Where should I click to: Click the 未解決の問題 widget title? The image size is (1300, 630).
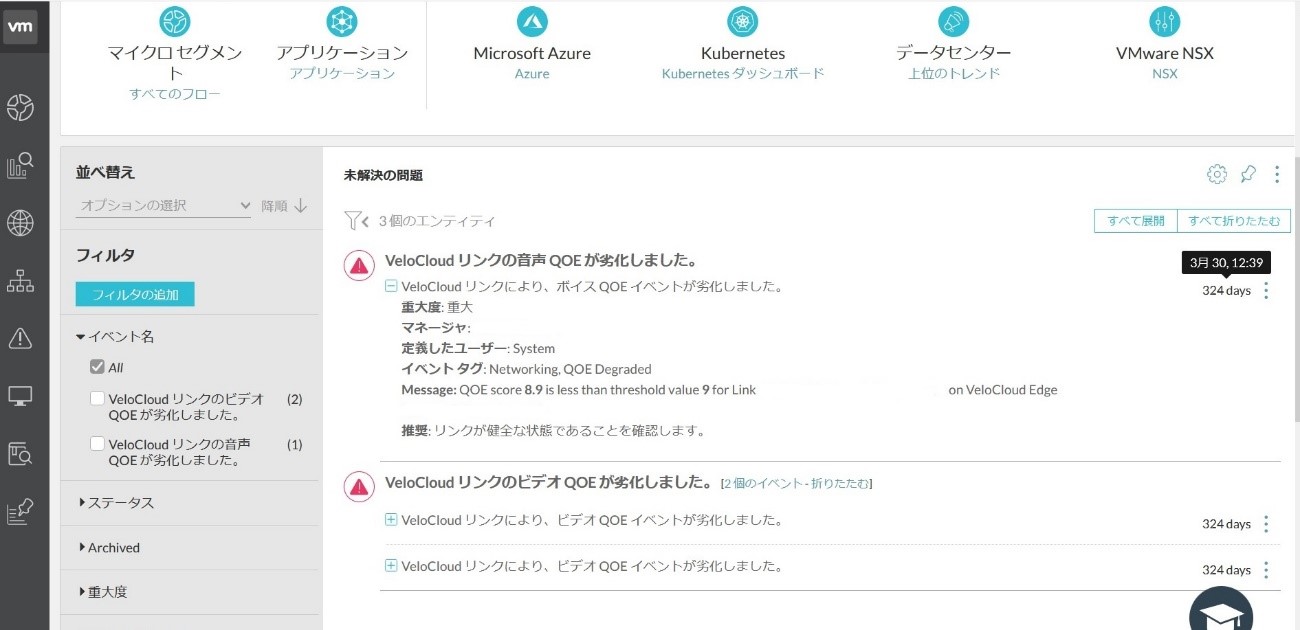click(383, 175)
